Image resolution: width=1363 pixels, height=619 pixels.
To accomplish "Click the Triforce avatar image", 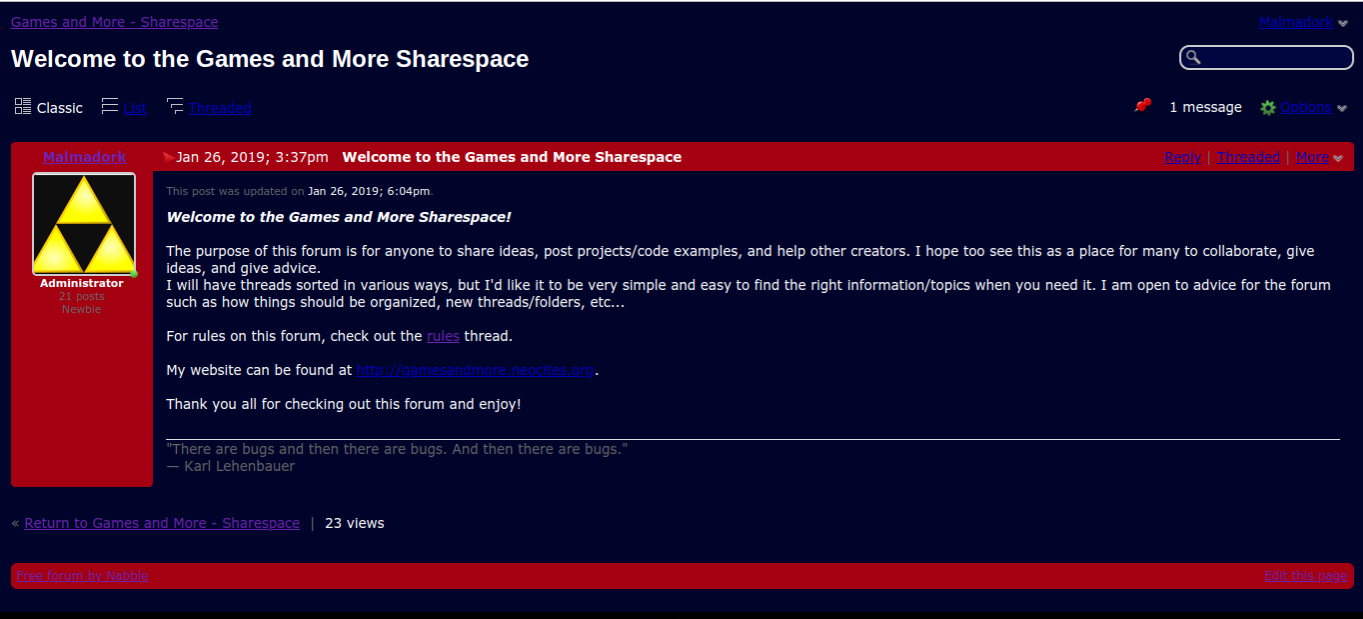I will (x=84, y=224).
